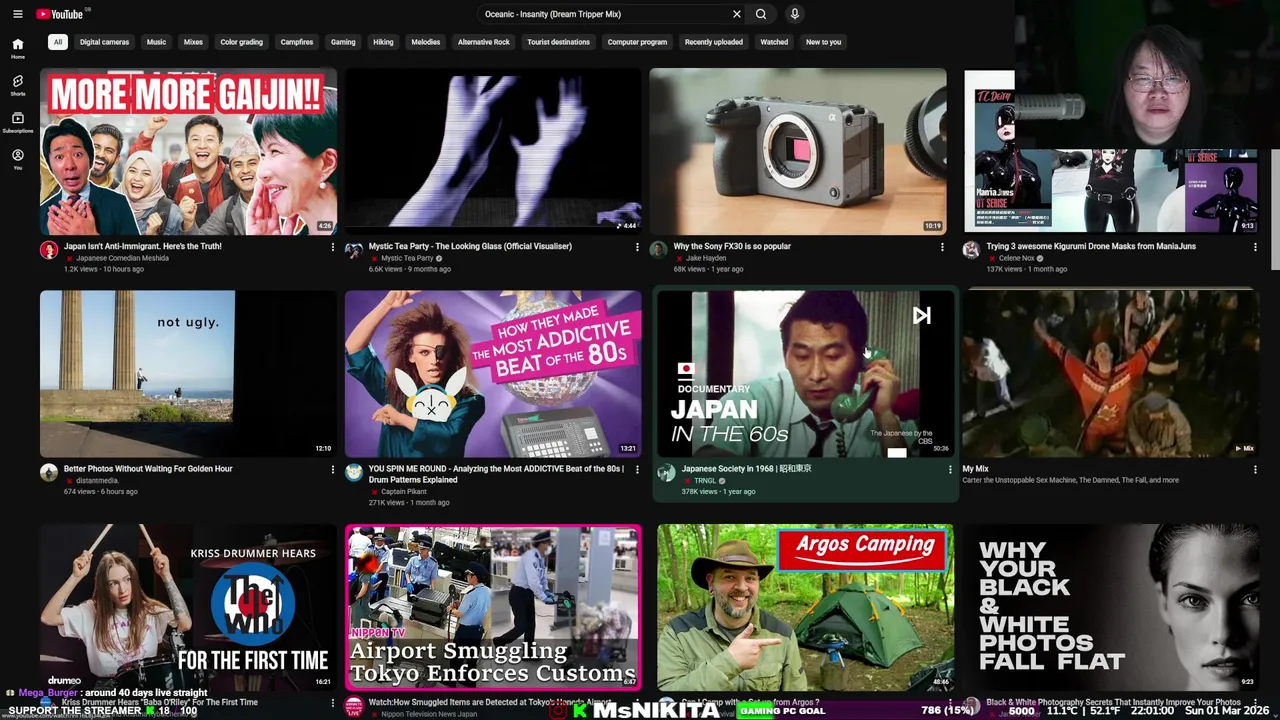This screenshot has height=720, width=1280.
Task: Start voice search with the microphone icon
Action: click(795, 14)
